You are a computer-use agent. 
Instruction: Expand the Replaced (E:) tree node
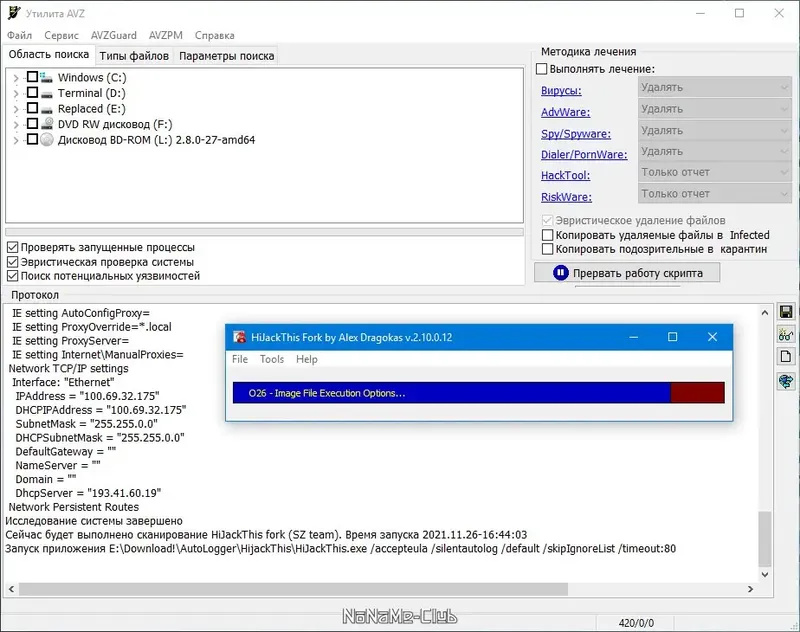pyautogui.click(x=16, y=109)
